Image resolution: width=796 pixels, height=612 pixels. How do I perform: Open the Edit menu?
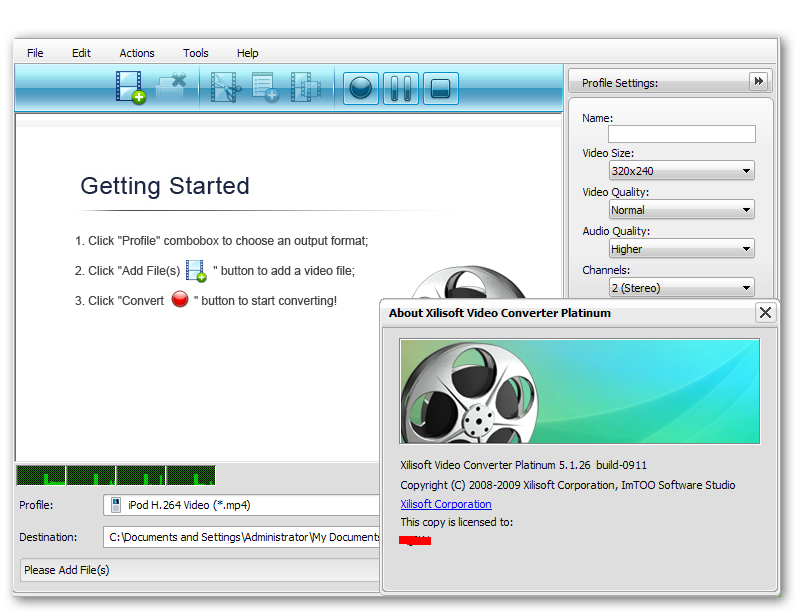point(81,53)
